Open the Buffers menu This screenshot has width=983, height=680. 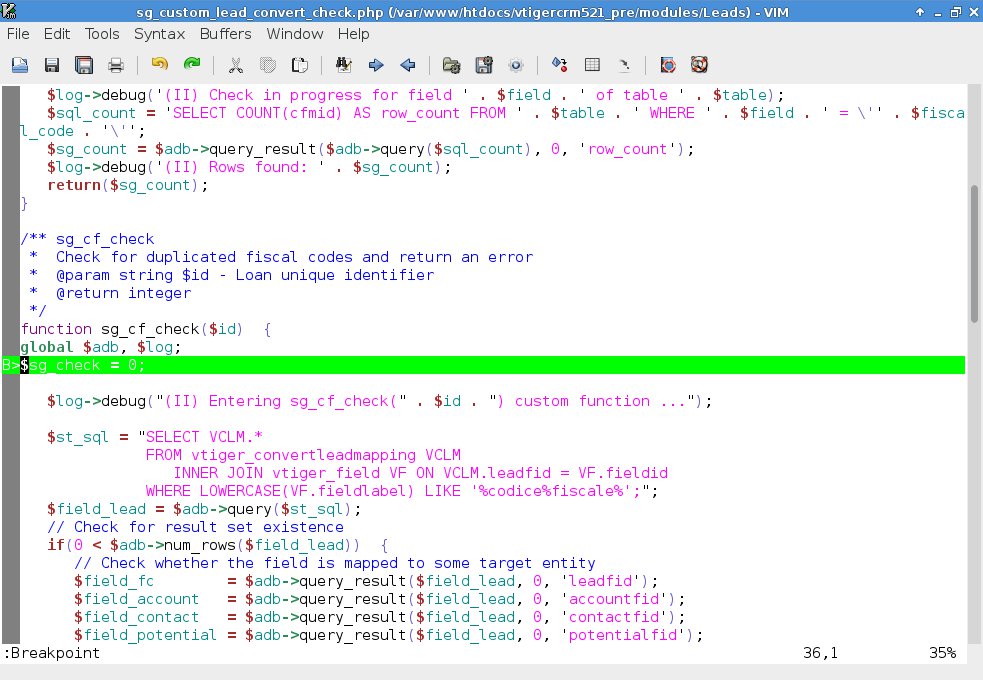[x=225, y=33]
